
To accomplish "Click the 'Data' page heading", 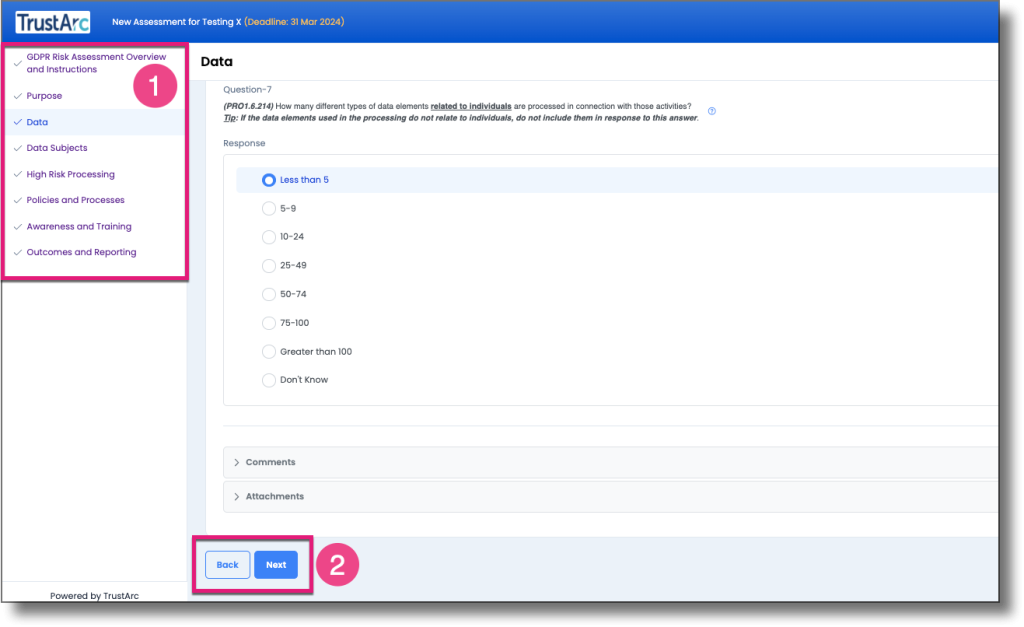I will coord(217,61).
